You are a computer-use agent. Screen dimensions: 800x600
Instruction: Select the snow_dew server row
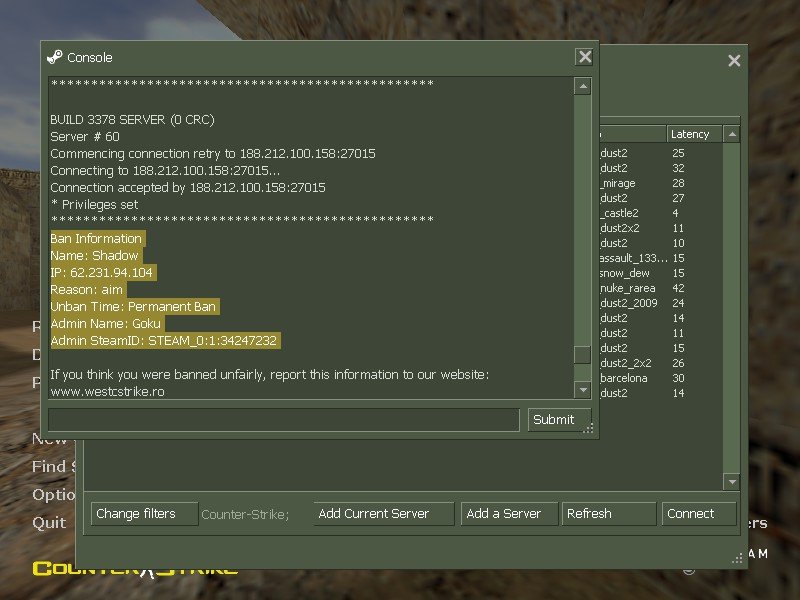661,273
